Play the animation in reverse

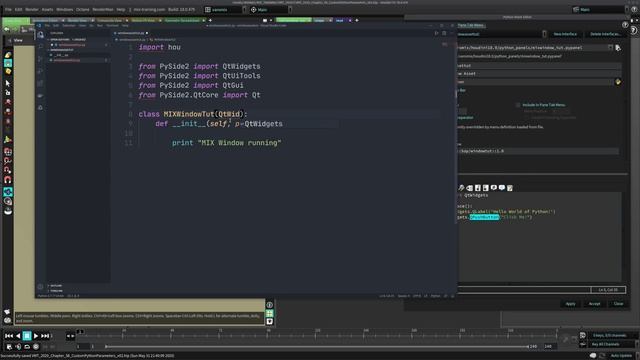[x=18, y=336]
